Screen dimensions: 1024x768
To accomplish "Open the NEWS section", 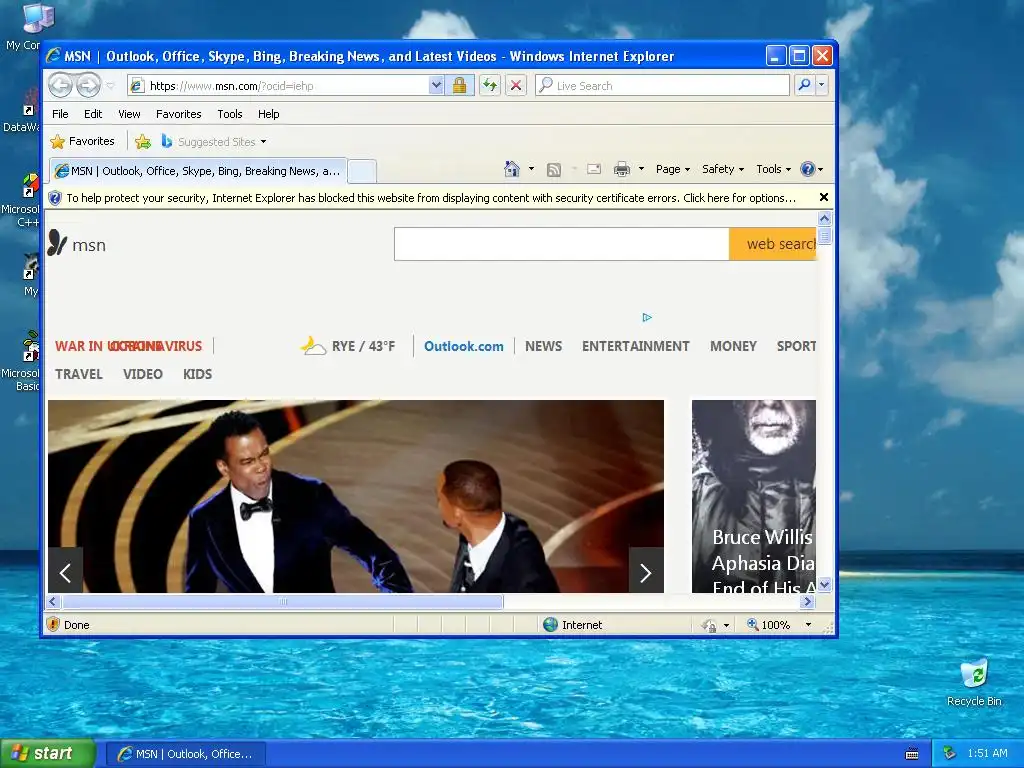I will click(x=543, y=346).
